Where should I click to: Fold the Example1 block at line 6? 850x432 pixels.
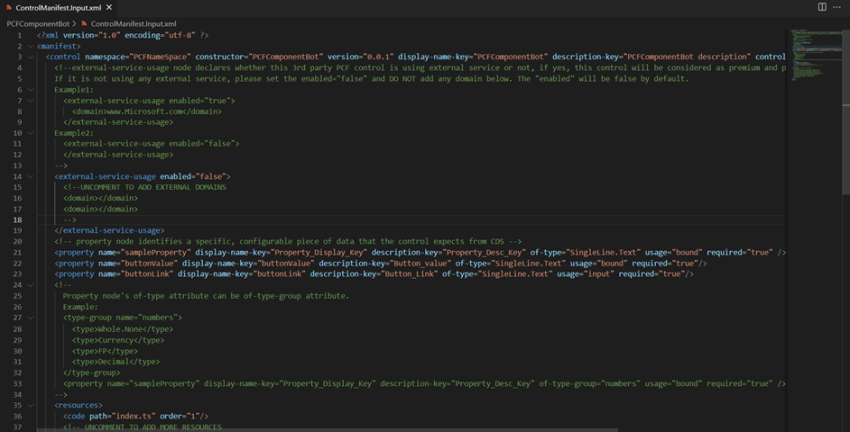(30, 89)
